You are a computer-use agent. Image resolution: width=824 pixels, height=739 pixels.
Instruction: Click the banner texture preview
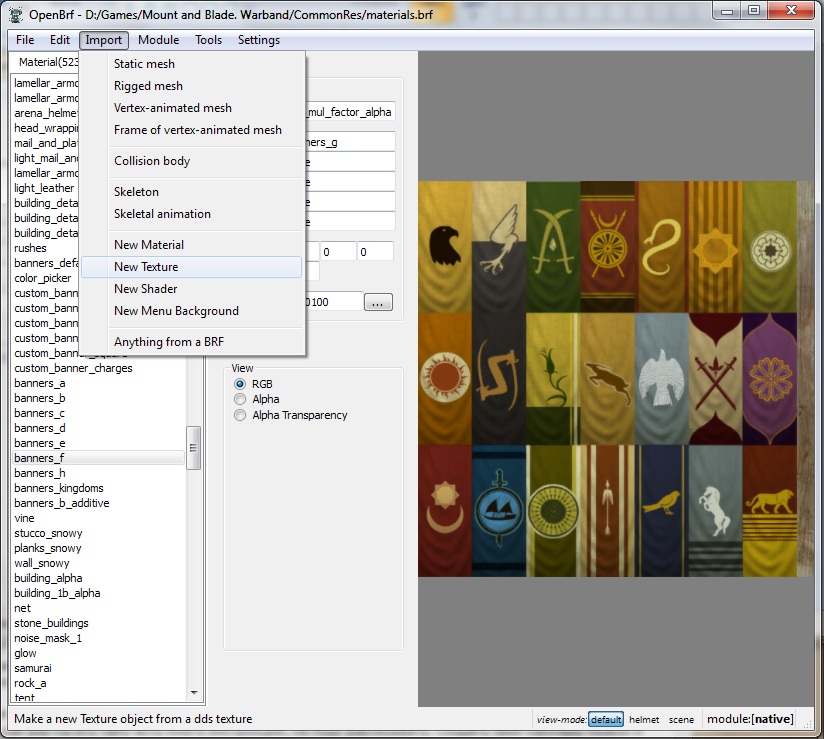[x=615, y=379]
